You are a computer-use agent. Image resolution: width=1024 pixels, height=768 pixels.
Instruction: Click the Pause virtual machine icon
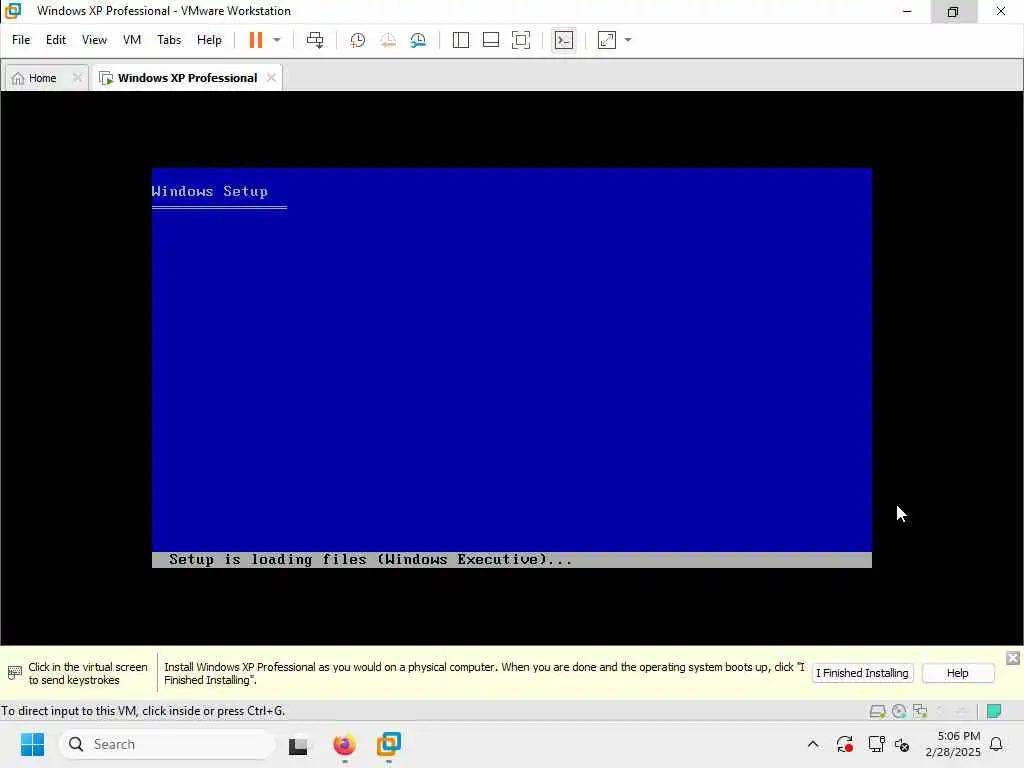click(255, 40)
